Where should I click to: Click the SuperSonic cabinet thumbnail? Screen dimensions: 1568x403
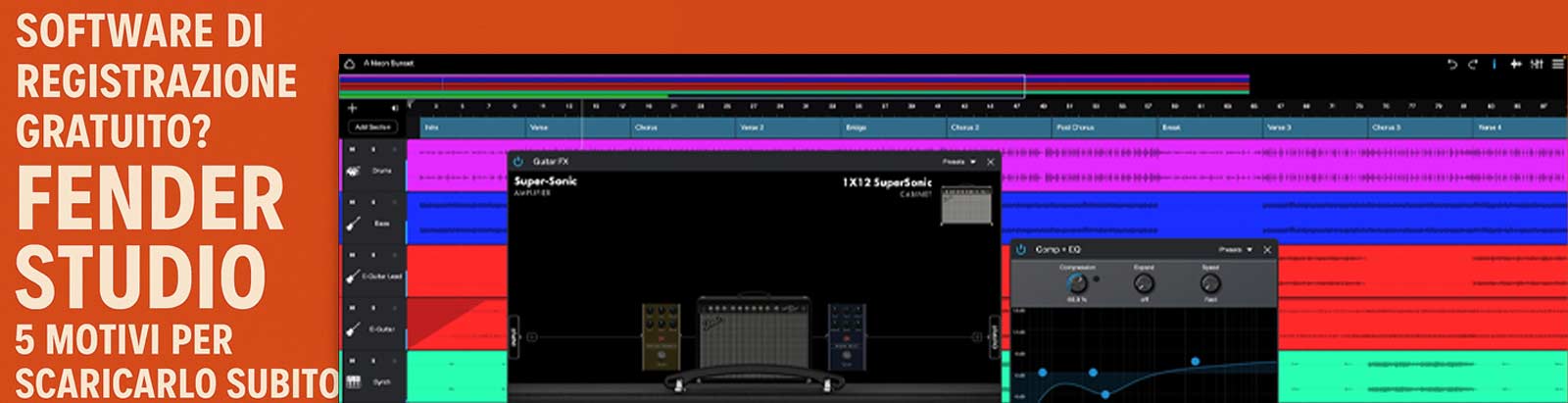pos(966,206)
